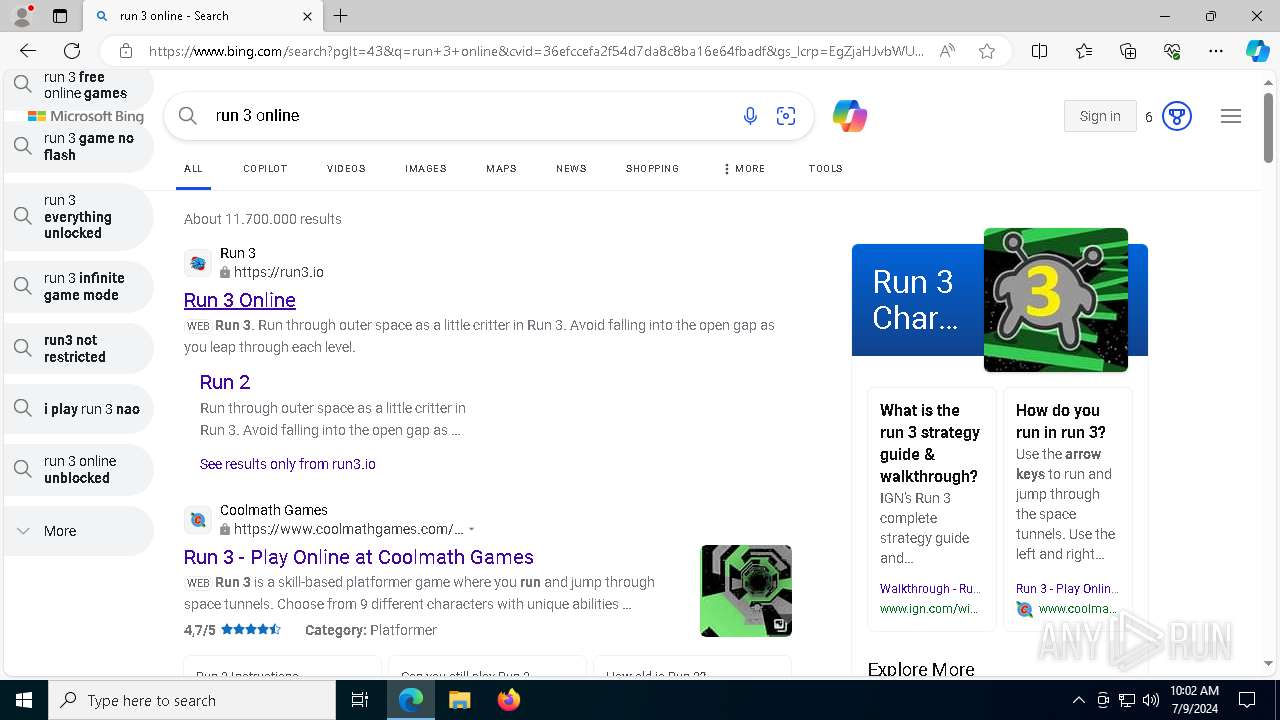
Task: Select 'run 3 online unblocked' suggestion
Action: coord(79,470)
